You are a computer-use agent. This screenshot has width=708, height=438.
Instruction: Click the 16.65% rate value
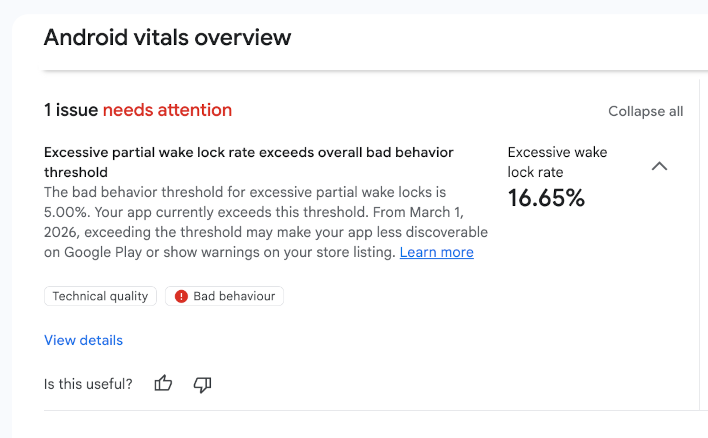coord(546,198)
